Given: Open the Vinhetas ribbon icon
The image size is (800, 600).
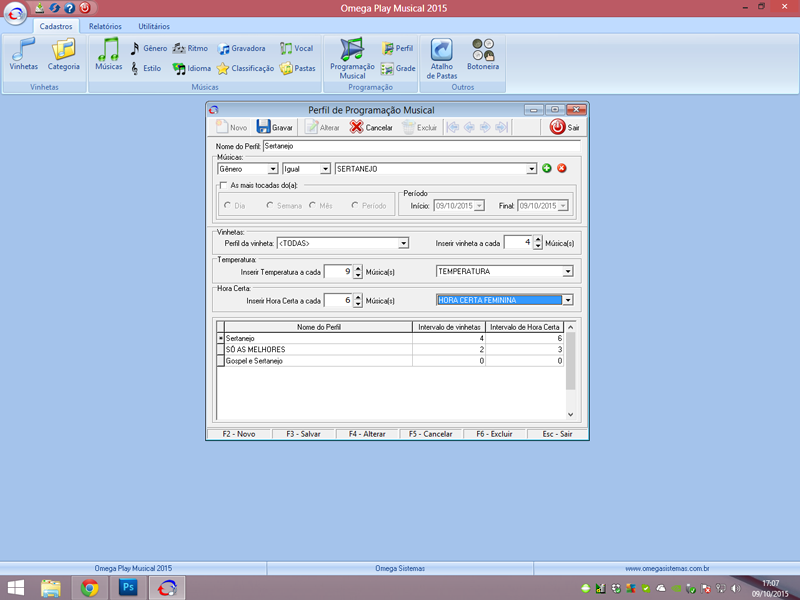Looking at the screenshot, I should [23, 54].
